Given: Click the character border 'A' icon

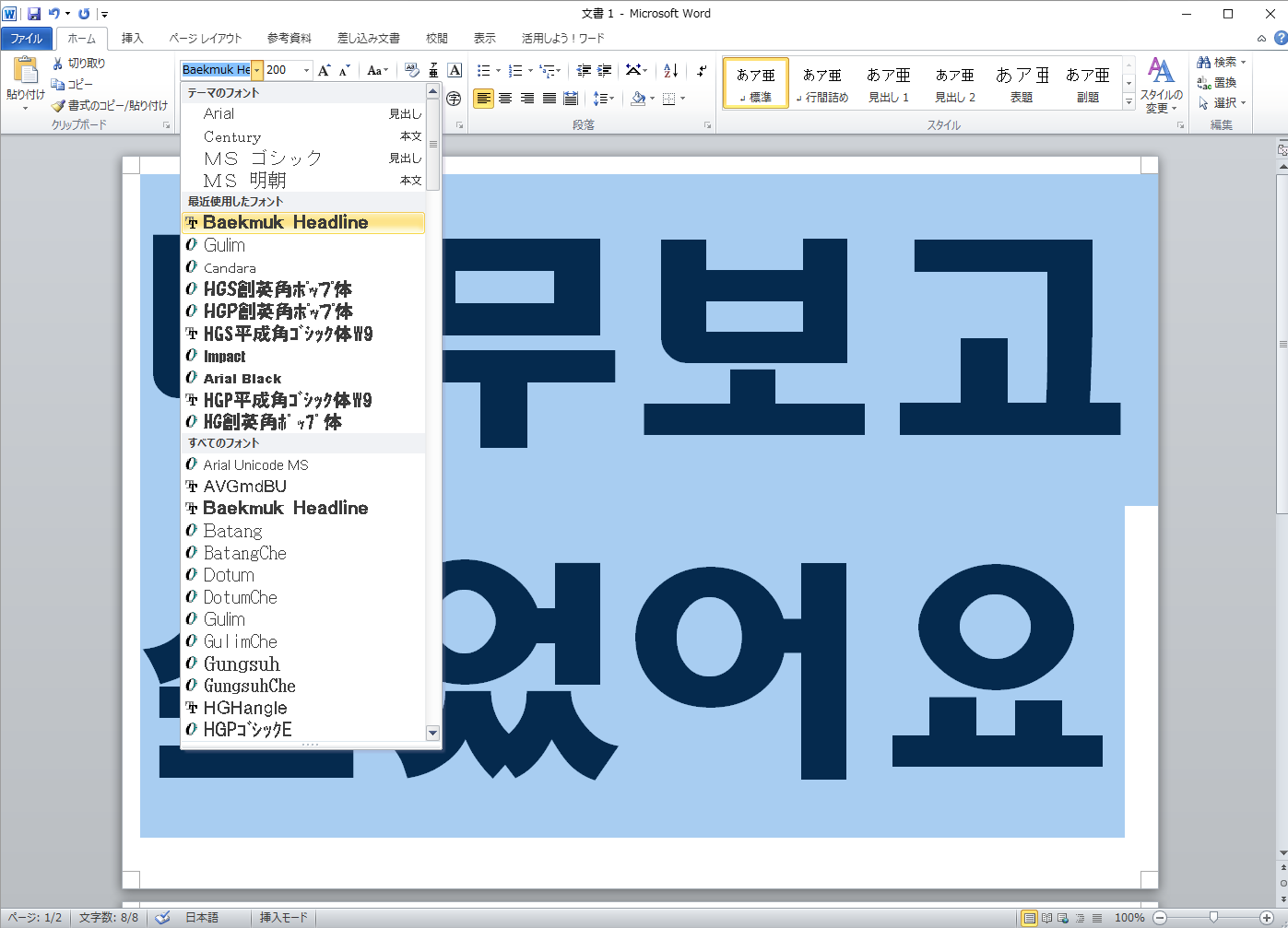Looking at the screenshot, I should (455, 70).
